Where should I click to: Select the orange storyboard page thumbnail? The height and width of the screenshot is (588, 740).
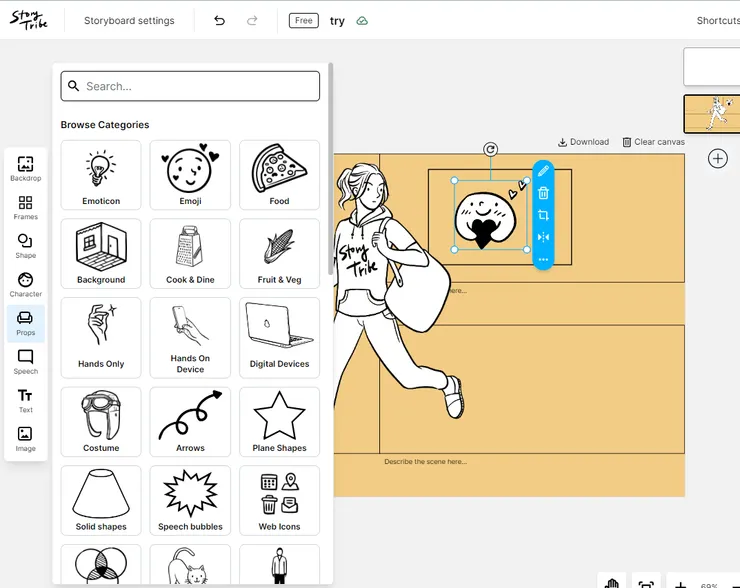point(712,114)
